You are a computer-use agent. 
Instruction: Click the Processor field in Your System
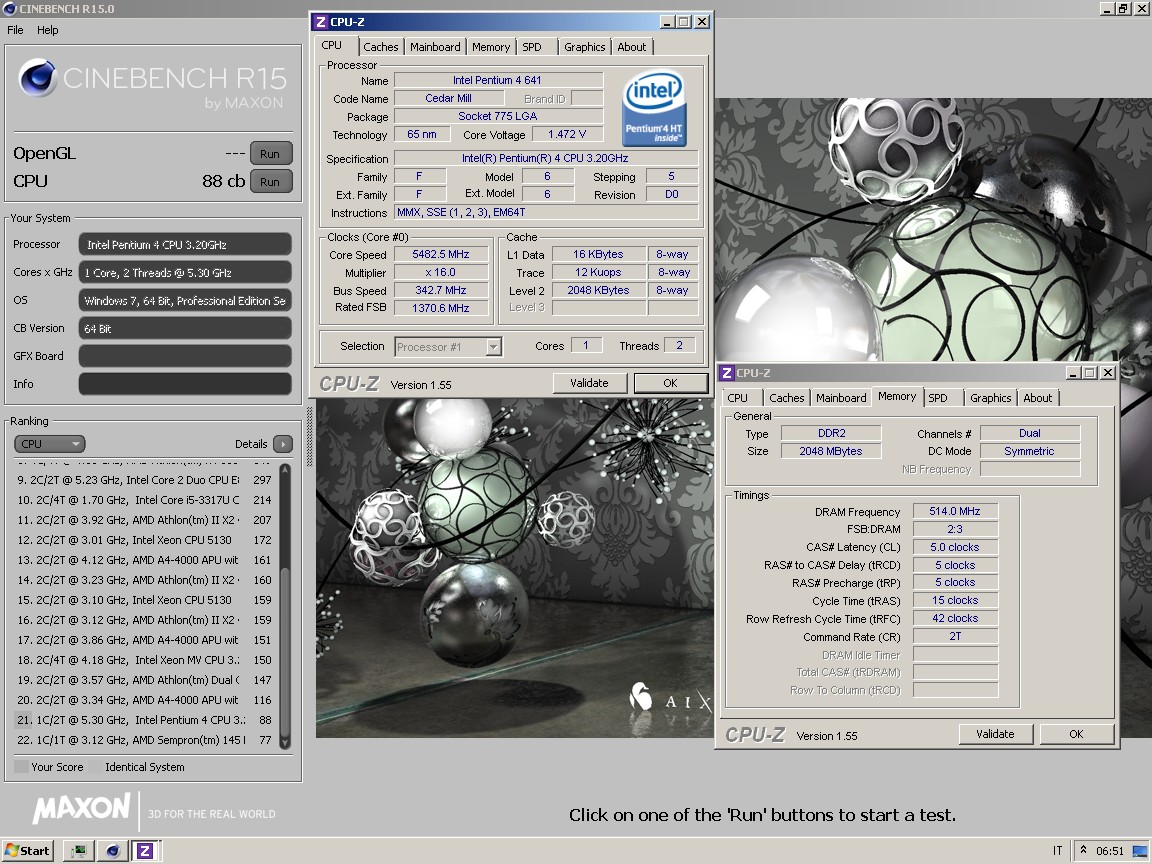[x=185, y=245]
